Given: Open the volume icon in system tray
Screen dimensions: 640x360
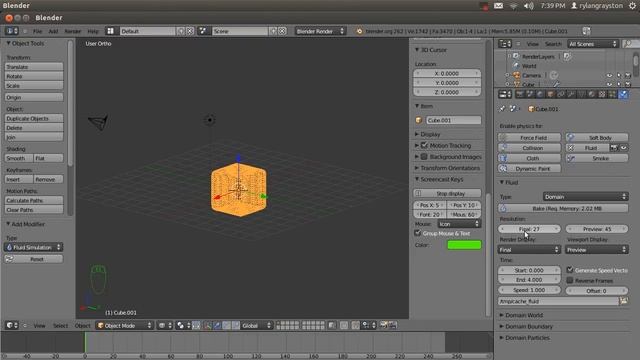Looking at the screenshot, I should (529, 6).
